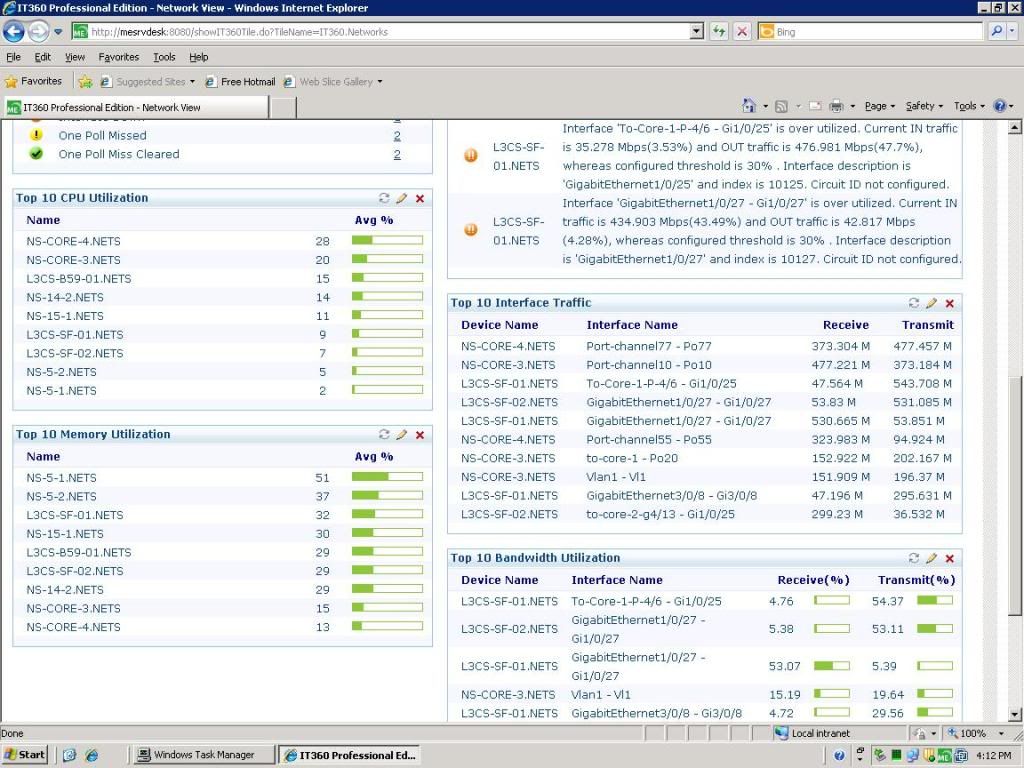The width and height of the screenshot is (1024, 768).
Task: Click the Bing search input box
Action: pyautogui.click(x=872, y=31)
